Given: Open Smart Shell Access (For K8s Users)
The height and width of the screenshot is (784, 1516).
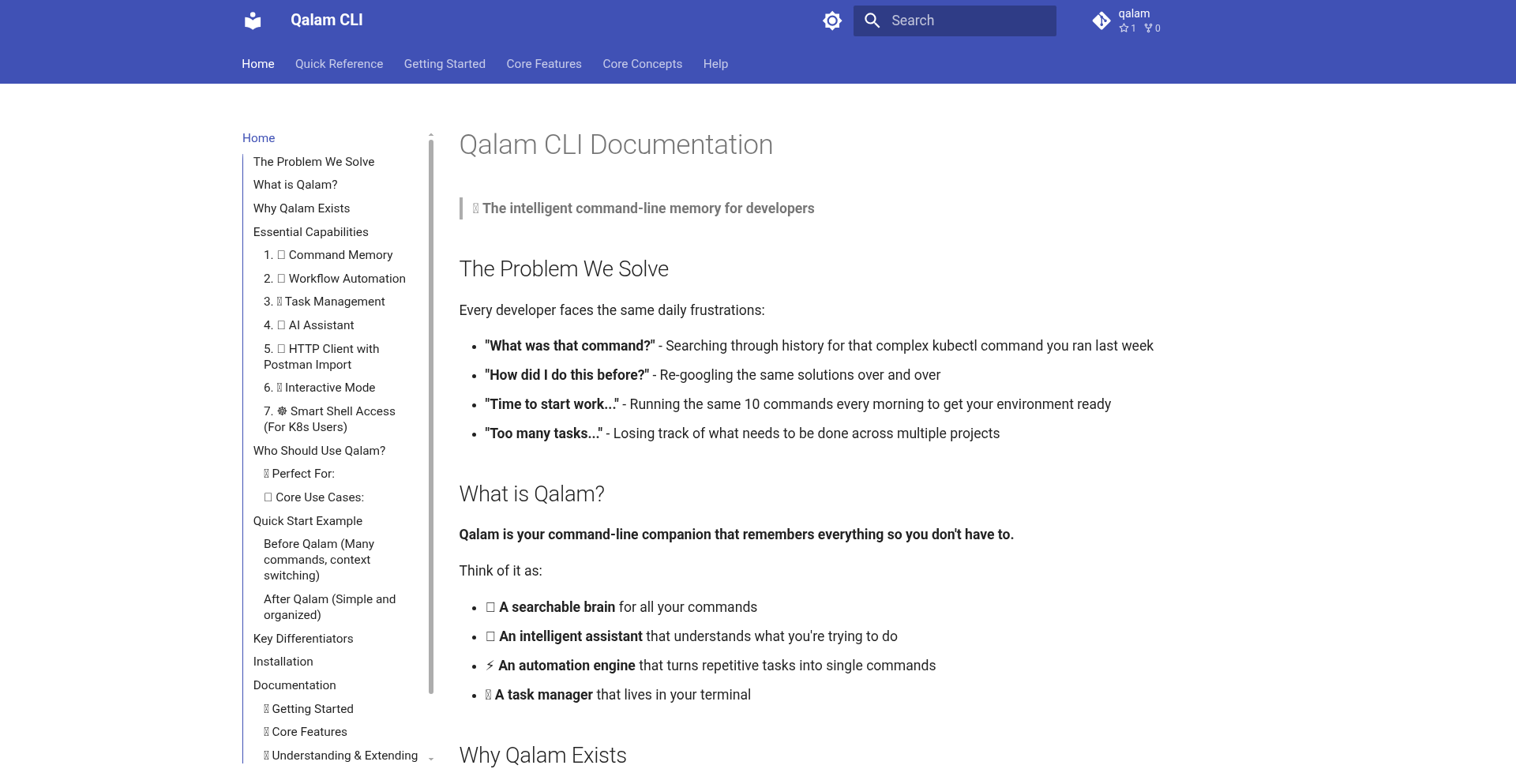Looking at the screenshot, I should click(x=329, y=419).
